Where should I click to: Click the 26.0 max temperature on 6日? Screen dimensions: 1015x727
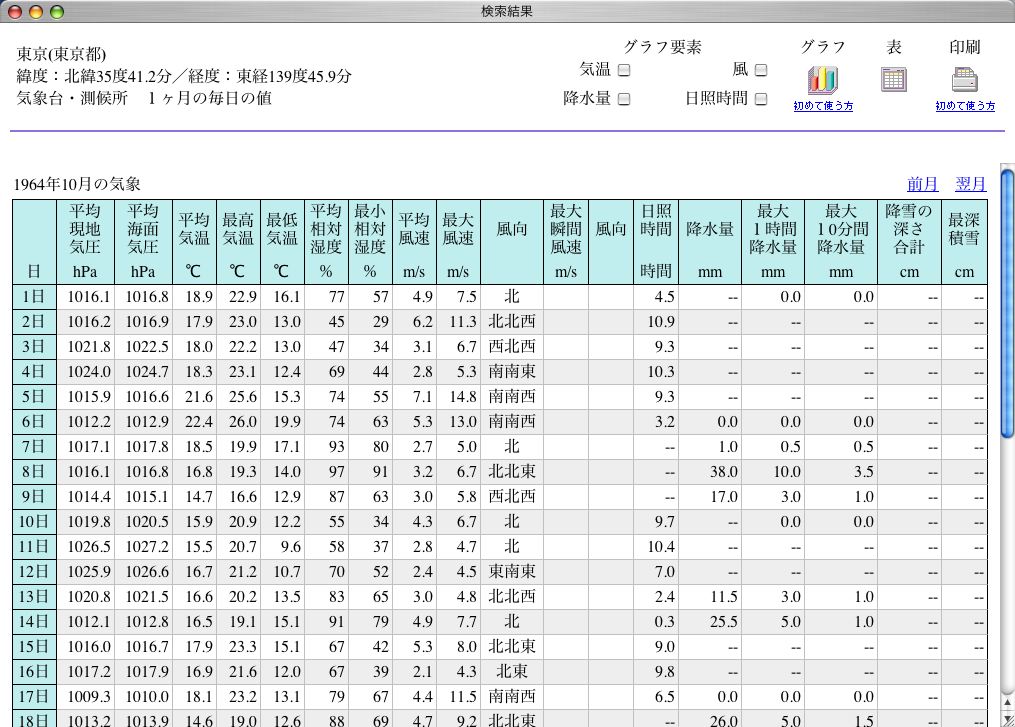(243, 422)
